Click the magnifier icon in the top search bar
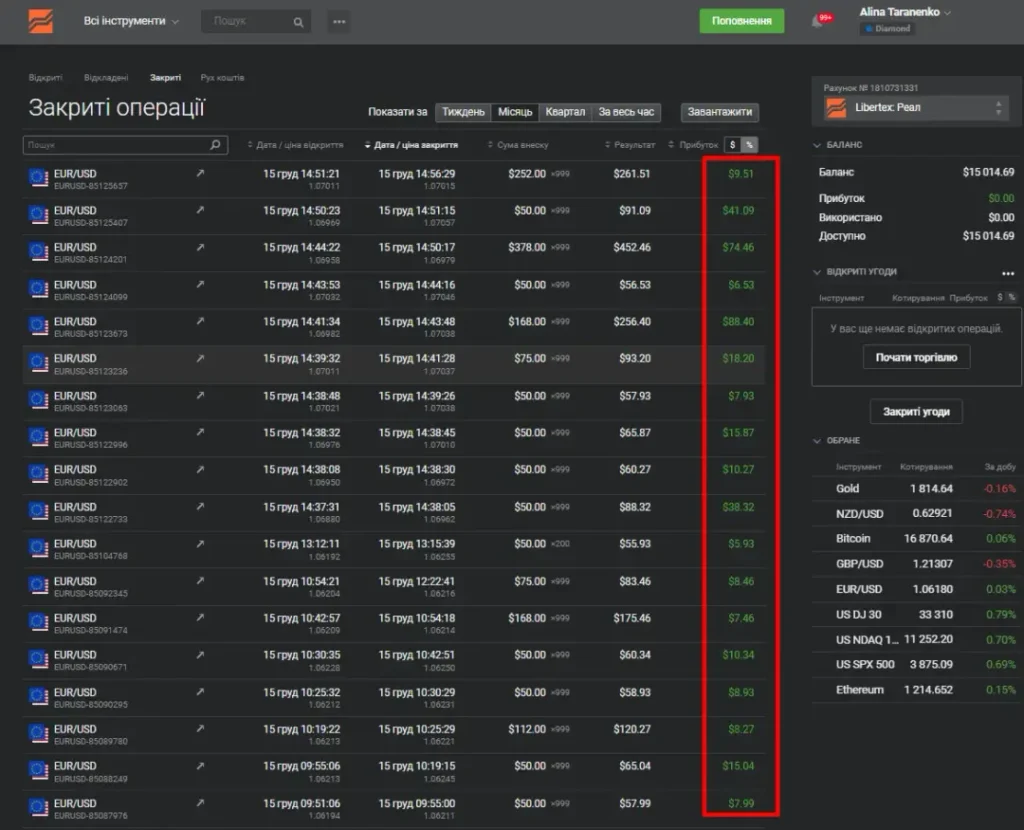 tap(298, 22)
